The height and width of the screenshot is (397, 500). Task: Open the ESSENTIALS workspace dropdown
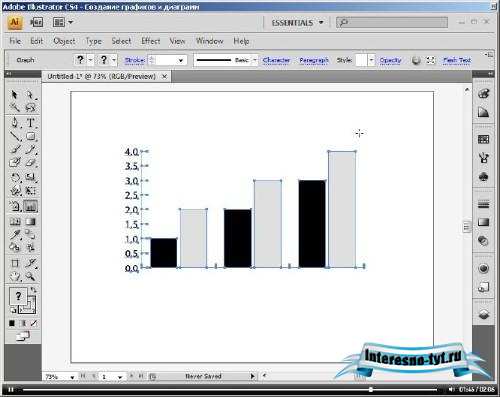pyautogui.click(x=297, y=23)
